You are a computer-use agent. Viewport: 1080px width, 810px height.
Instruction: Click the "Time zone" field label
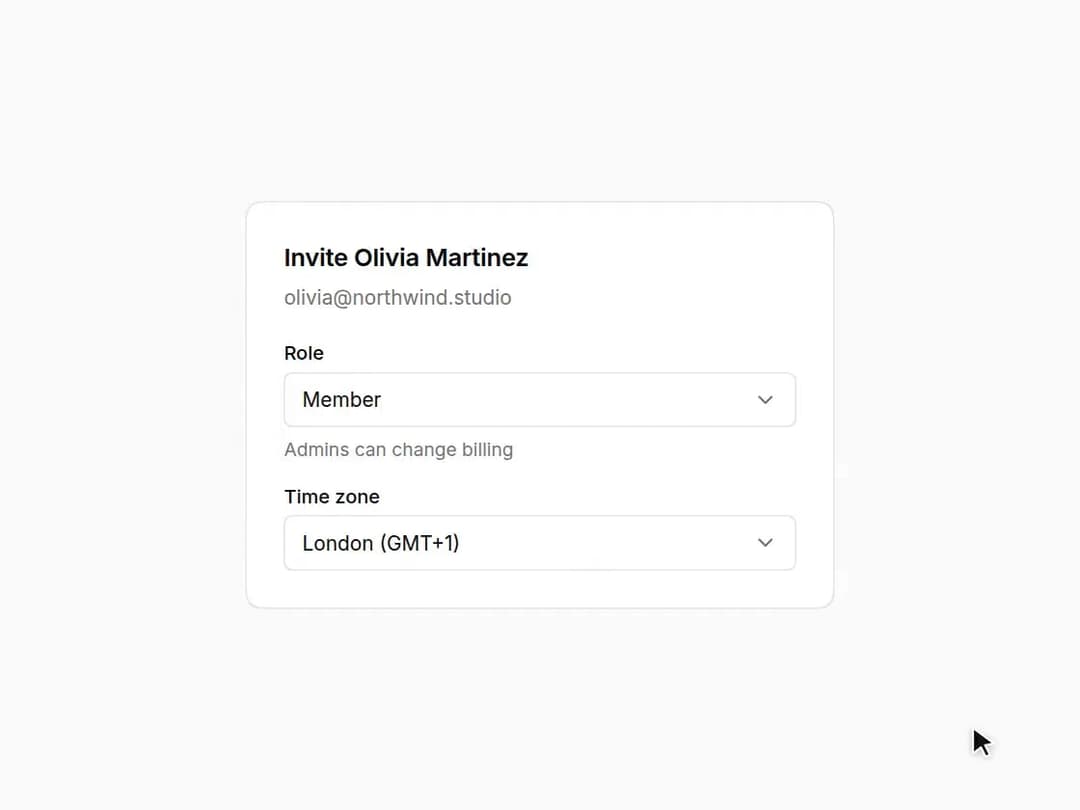(332, 497)
